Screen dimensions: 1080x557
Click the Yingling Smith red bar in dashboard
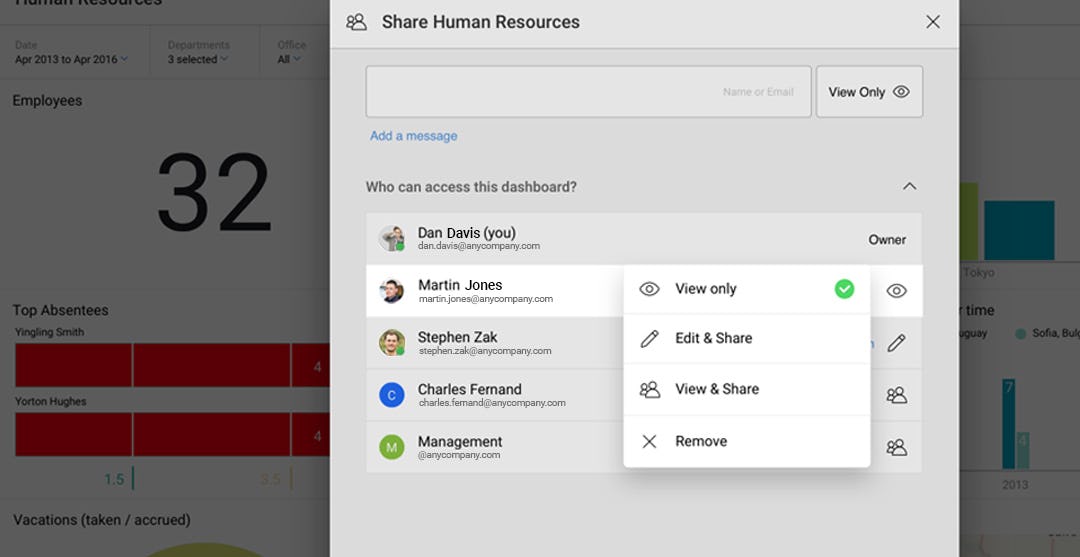[172, 365]
